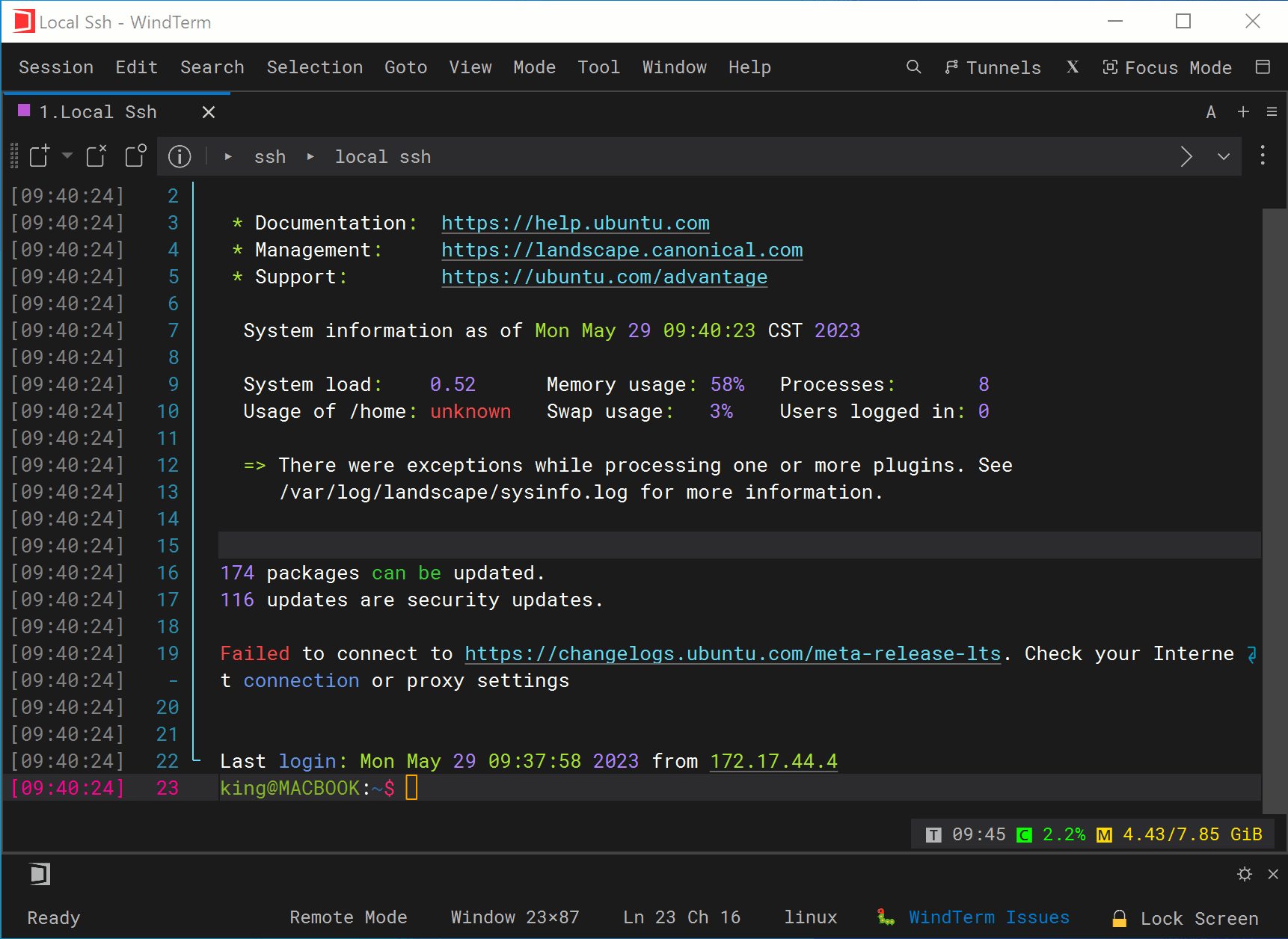This screenshot has width=1288, height=939.
Task: Open the Session menu
Action: coord(56,67)
